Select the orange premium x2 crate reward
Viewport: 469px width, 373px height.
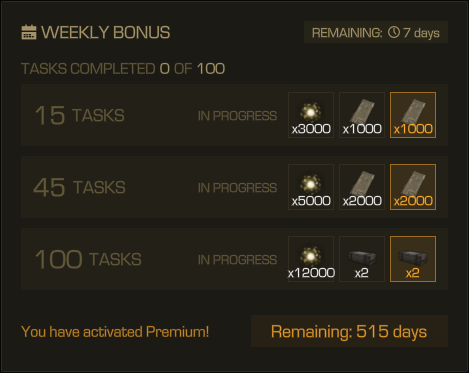[413, 259]
